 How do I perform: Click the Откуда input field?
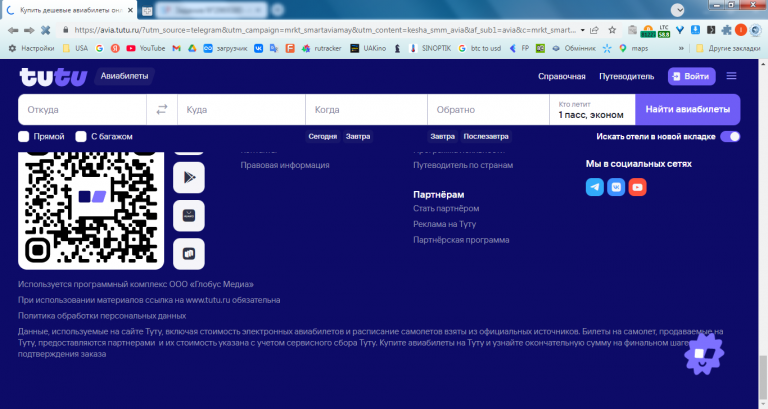pos(82,110)
